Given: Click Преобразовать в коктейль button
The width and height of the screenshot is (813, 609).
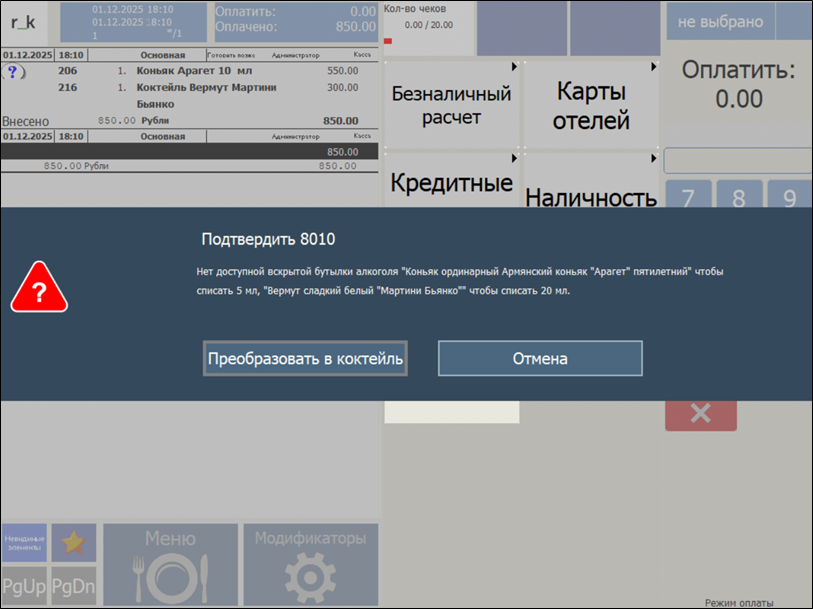Looking at the screenshot, I should (305, 358).
